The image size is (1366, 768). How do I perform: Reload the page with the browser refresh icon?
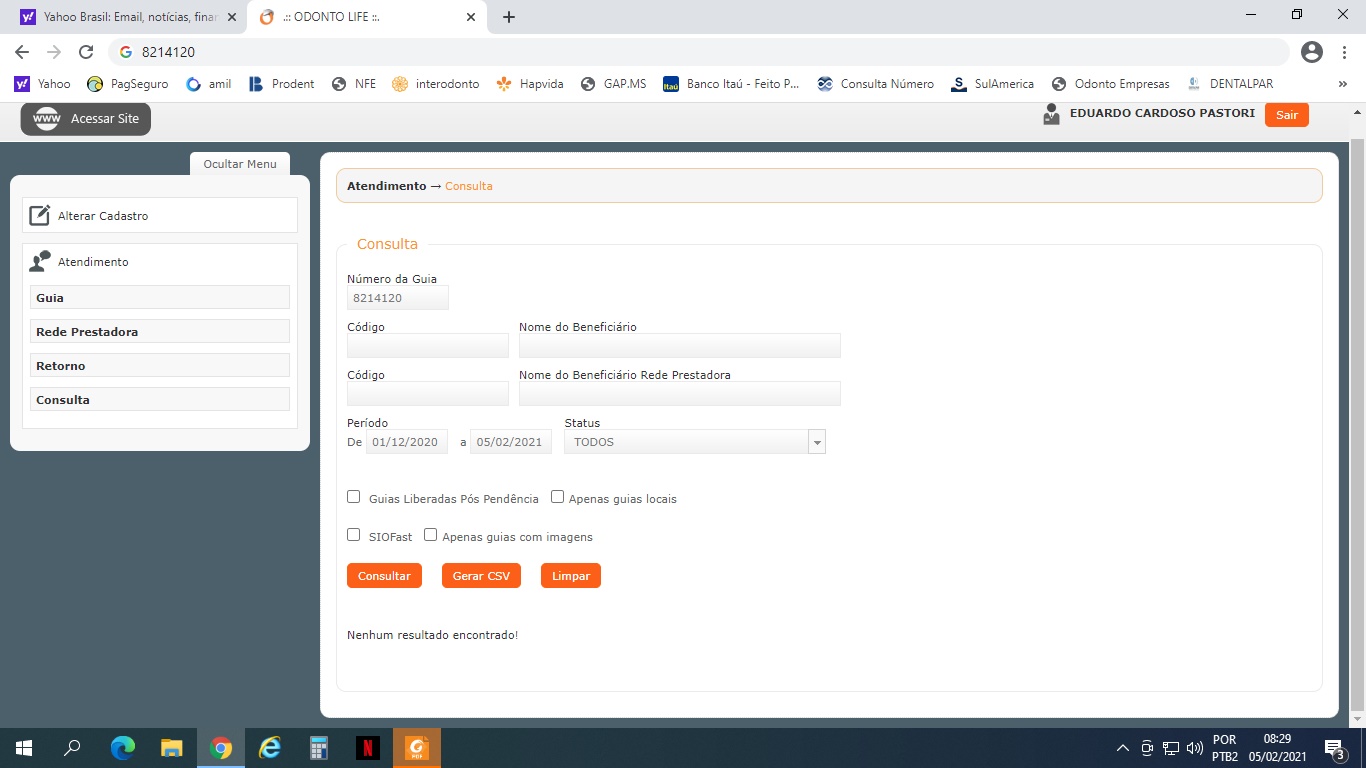tap(86, 52)
